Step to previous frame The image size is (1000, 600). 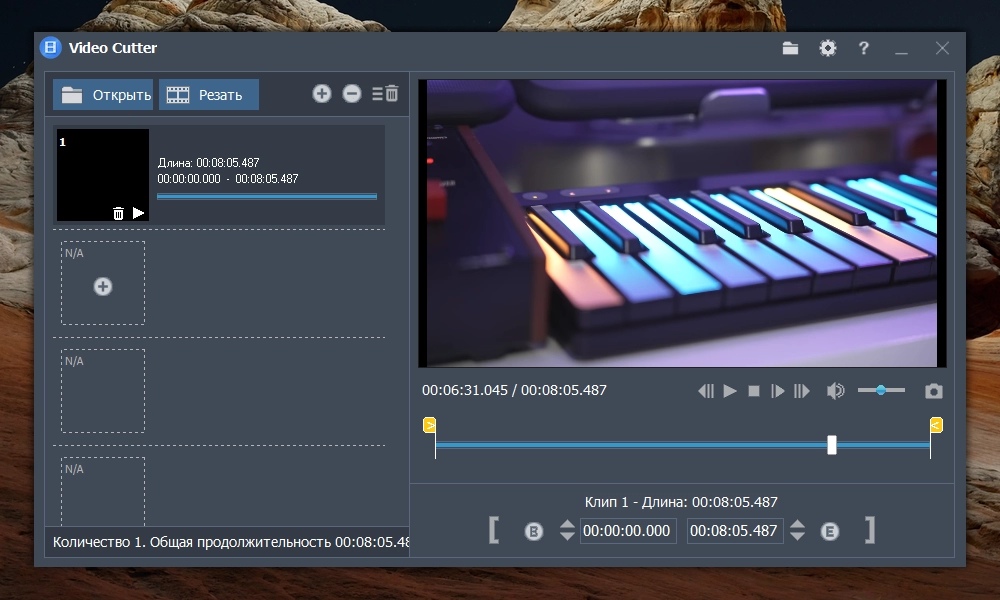click(x=706, y=391)
